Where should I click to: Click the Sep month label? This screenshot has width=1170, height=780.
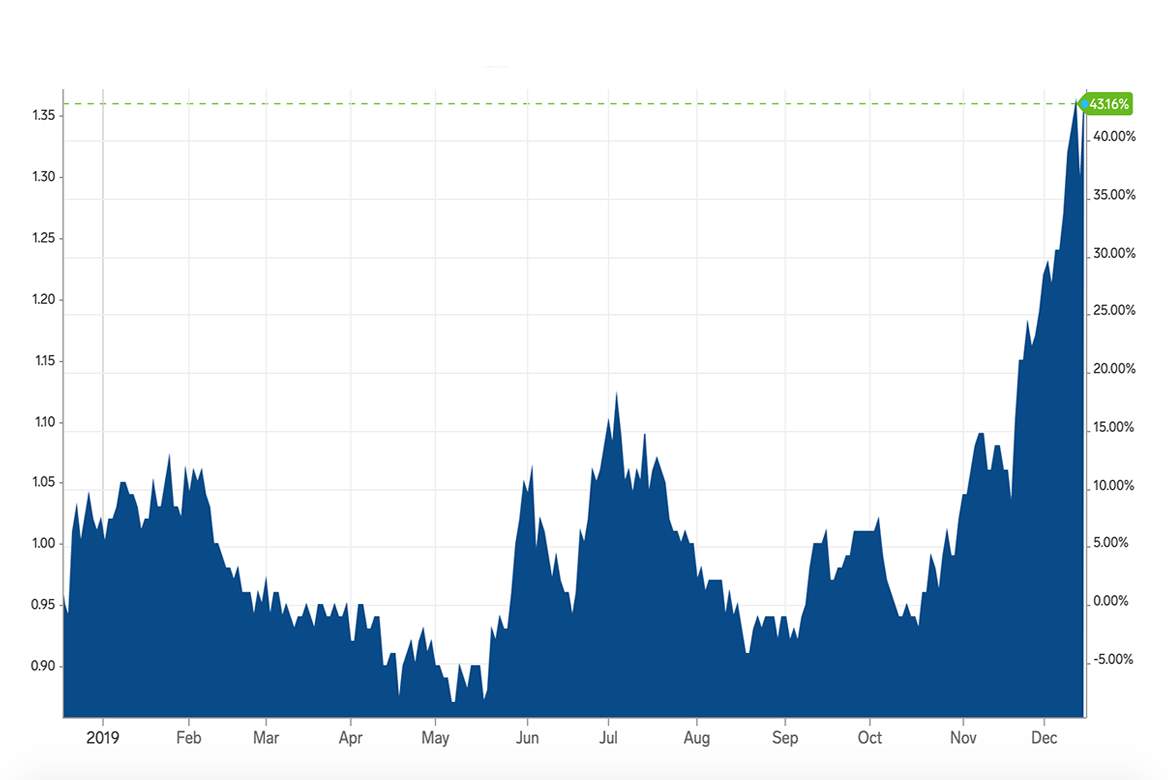pyautogui.click(x=785, y=738)
